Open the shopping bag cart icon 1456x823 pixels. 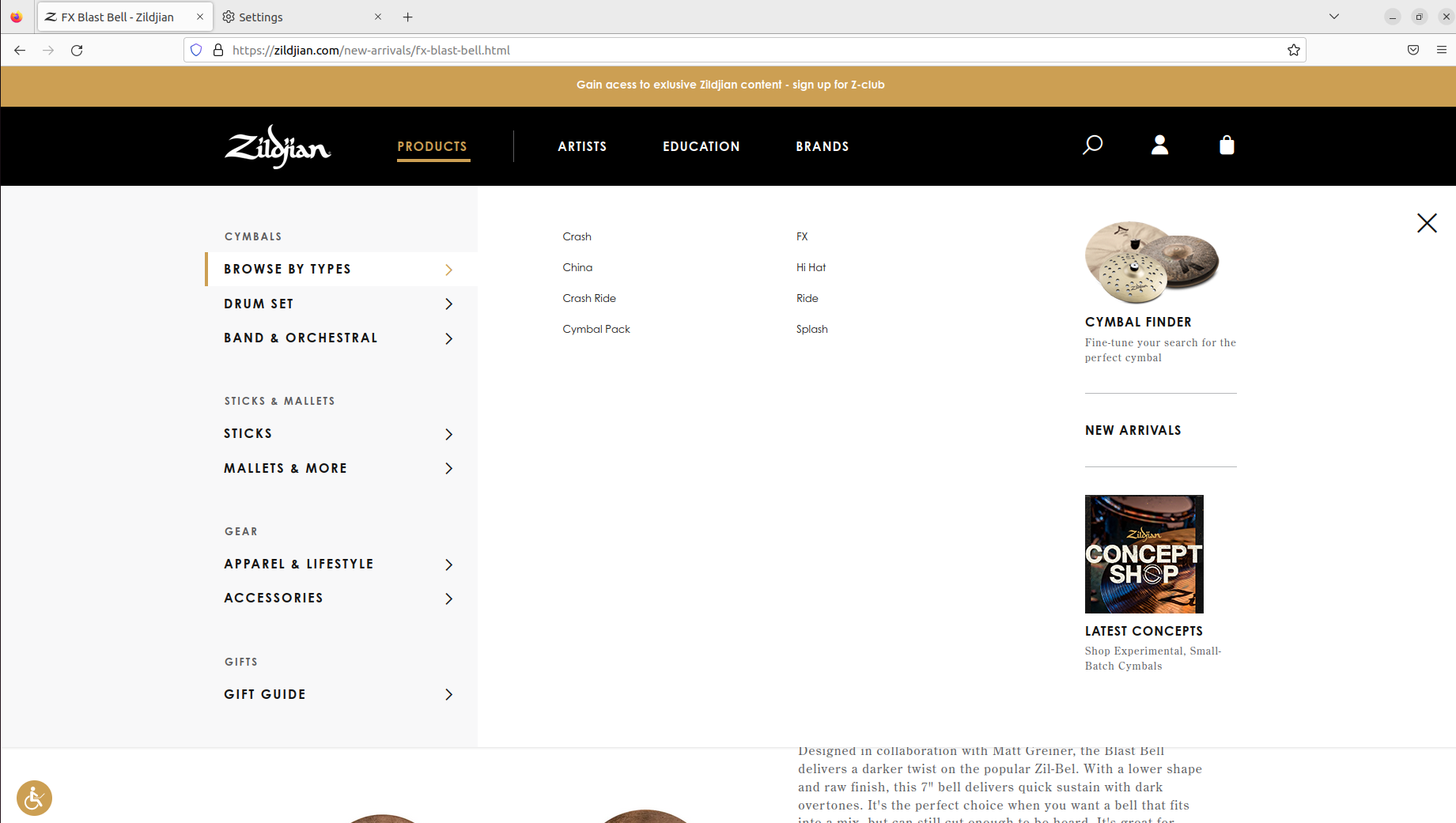point(1227,145)
